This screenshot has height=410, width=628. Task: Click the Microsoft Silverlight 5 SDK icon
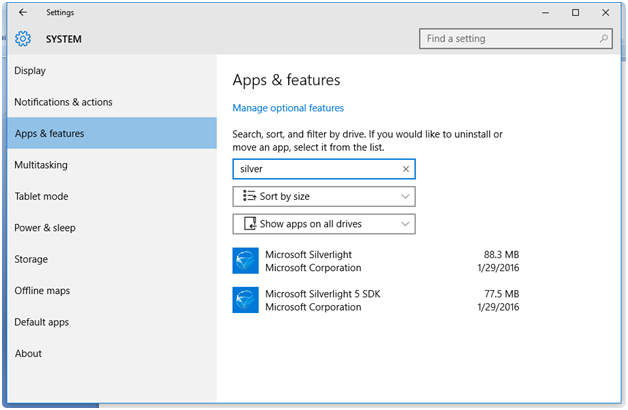tap(245, 300)
